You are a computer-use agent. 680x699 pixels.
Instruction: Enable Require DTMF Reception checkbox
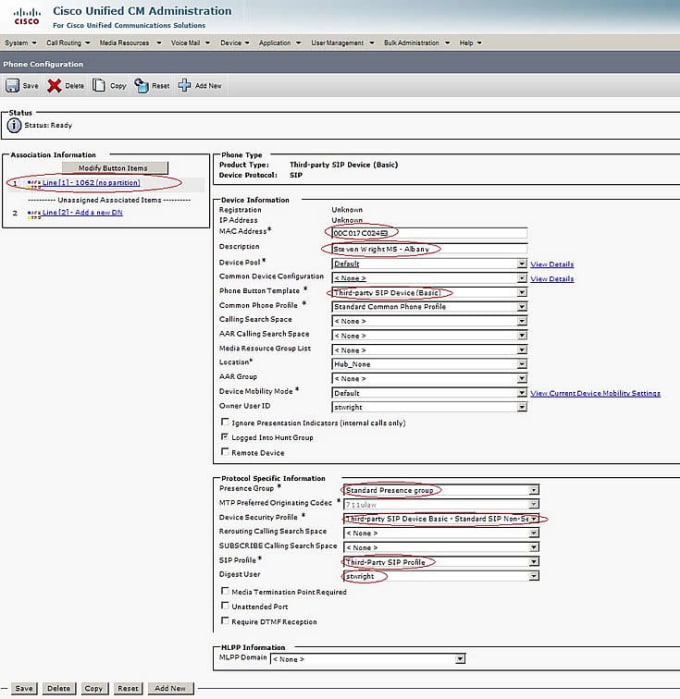pos(225,621)
